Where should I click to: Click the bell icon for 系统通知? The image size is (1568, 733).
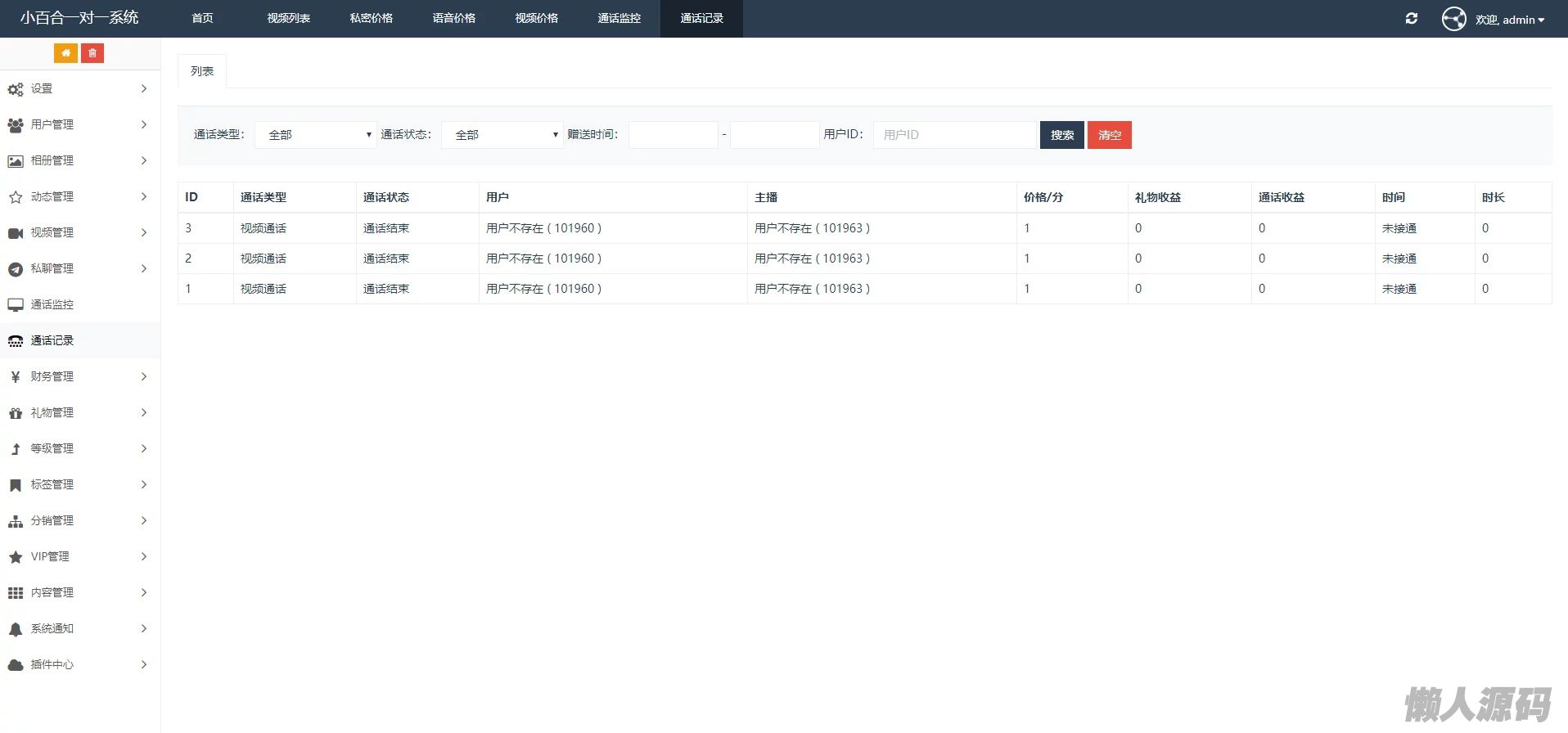(x=16, y=629)
